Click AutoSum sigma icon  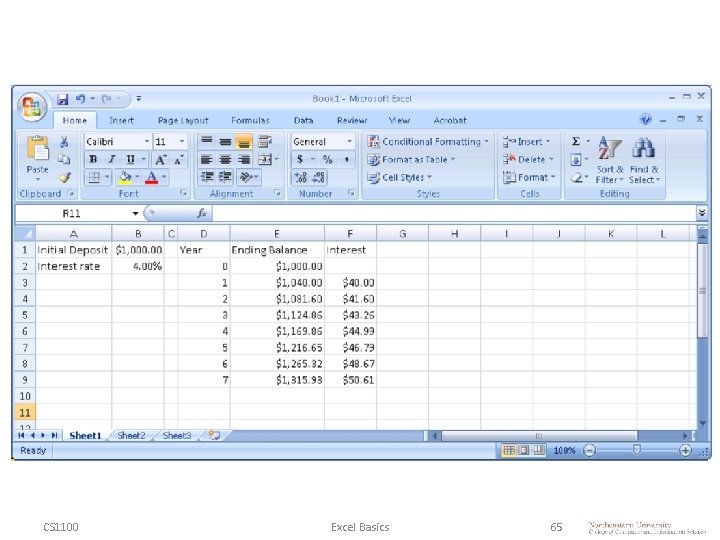coord(576,141)
